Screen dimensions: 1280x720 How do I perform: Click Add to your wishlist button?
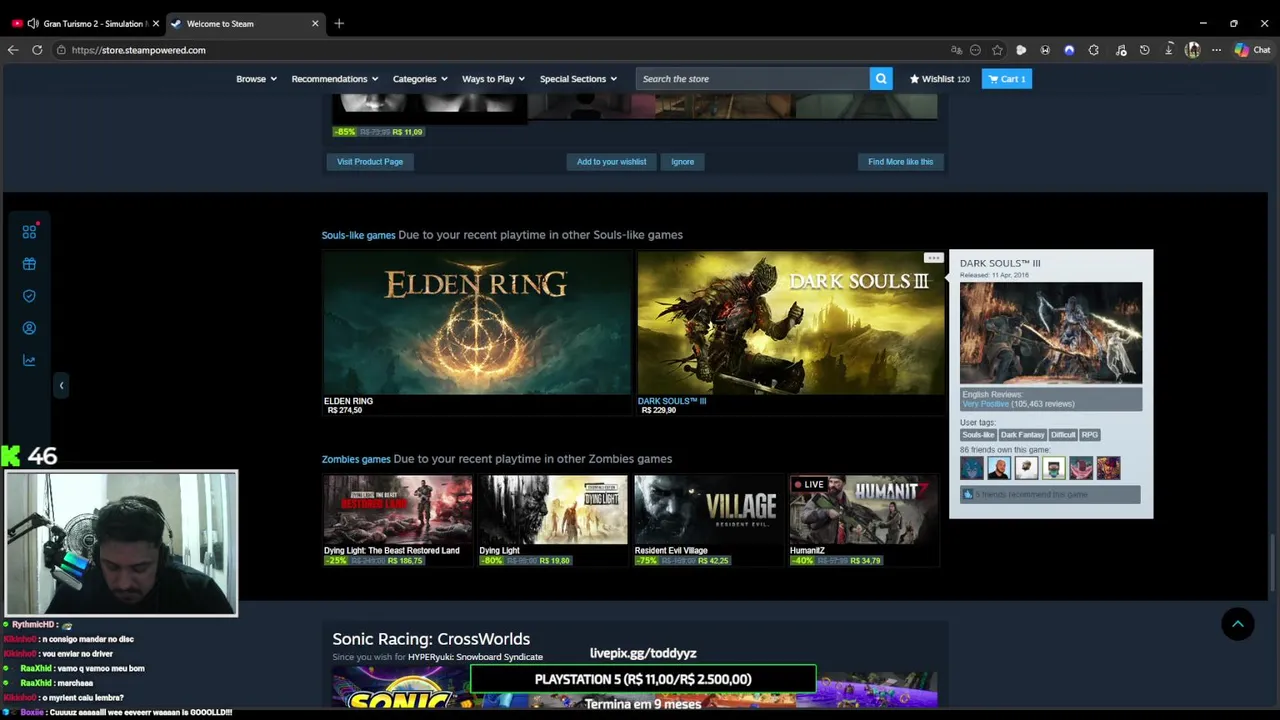coord(611,162)
